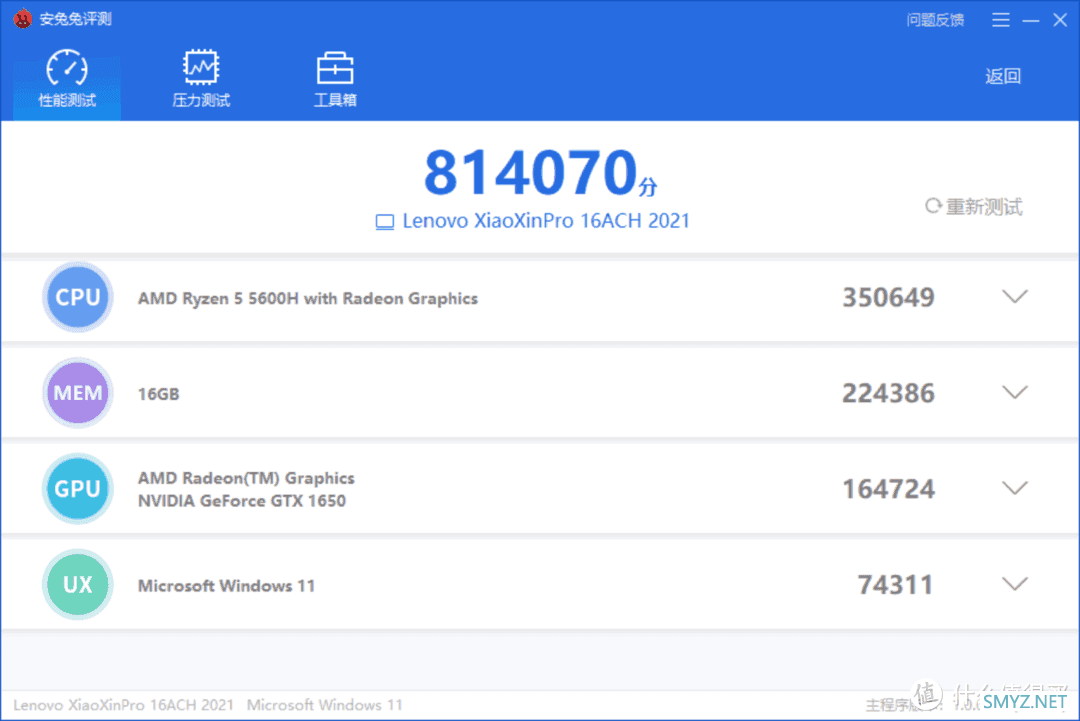Switch to the 压力测试 stress test tab
The image size is (1080, 721).
pos(200,80)
